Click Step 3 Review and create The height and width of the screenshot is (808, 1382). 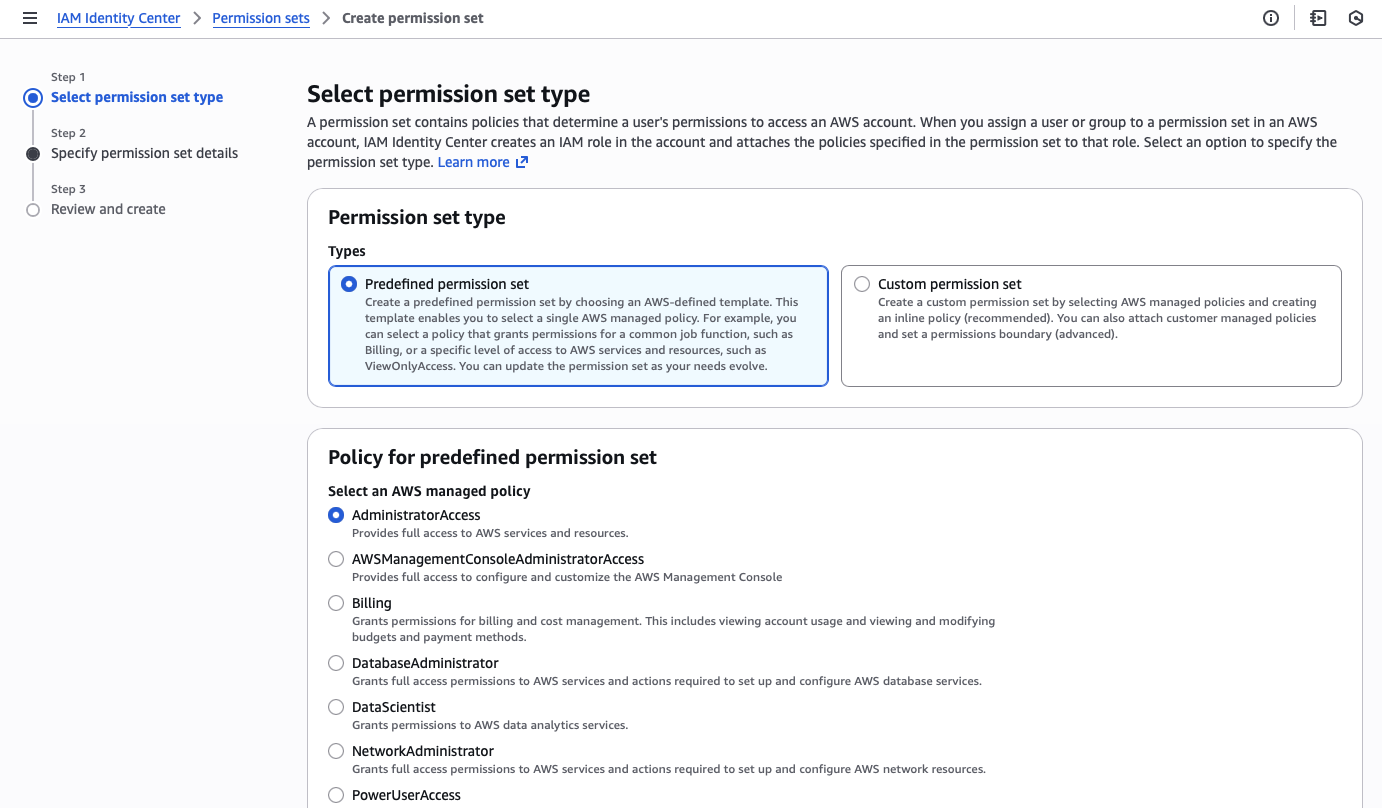click(108, 209)
